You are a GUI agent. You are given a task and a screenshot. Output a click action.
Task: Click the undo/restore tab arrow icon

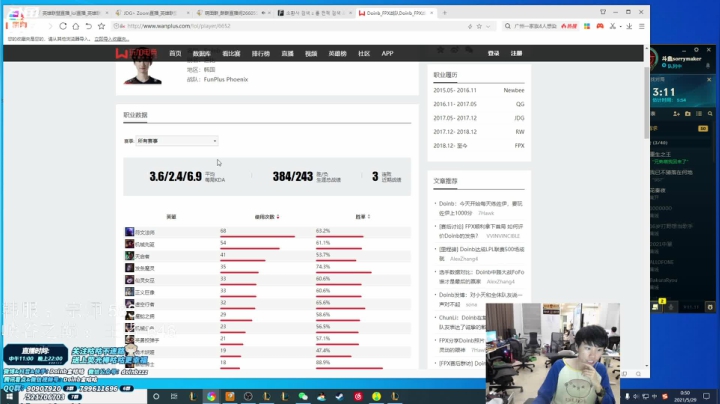89,26
